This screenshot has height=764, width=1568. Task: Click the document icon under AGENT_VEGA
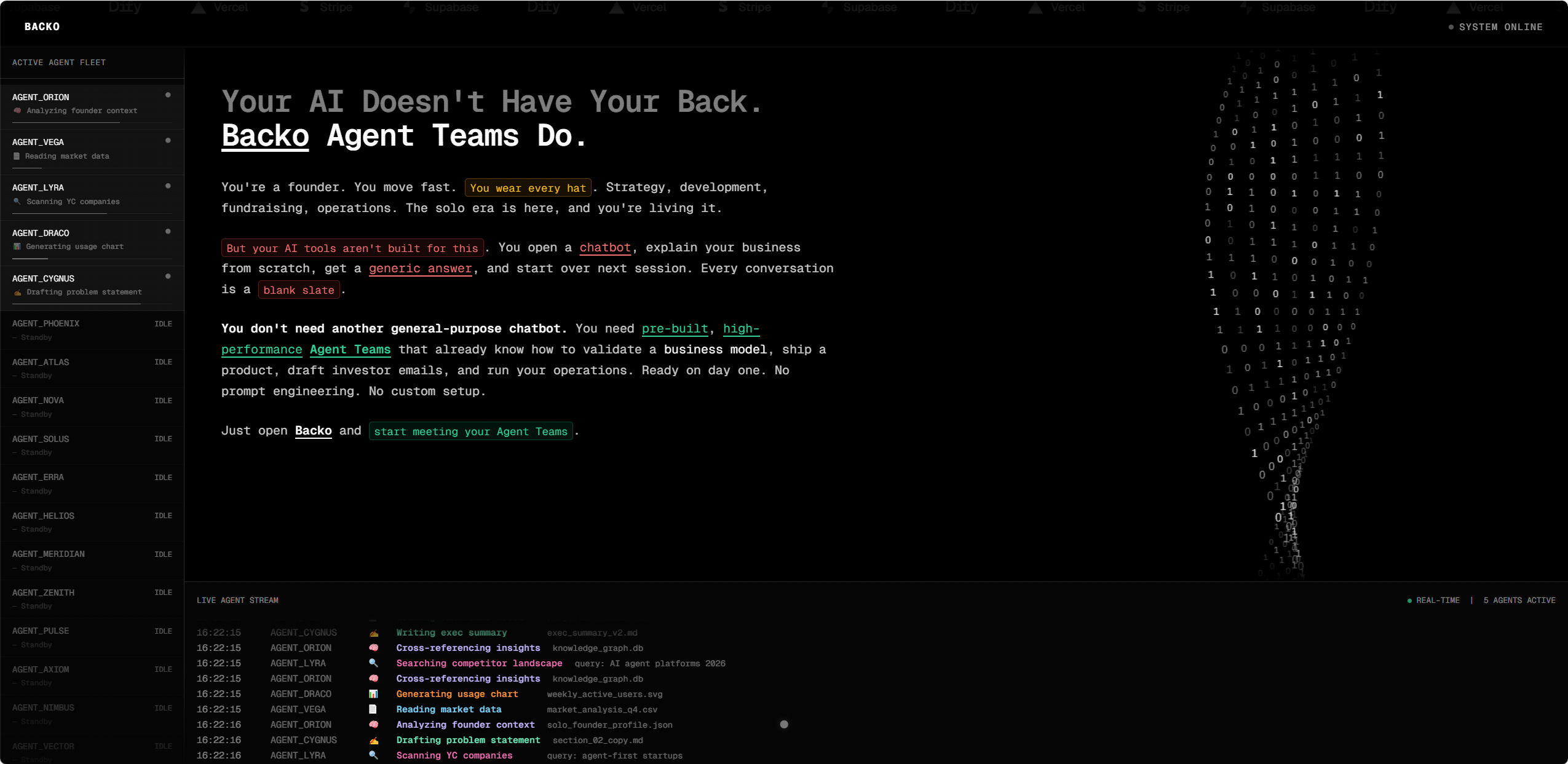click(x=17, y=156)
